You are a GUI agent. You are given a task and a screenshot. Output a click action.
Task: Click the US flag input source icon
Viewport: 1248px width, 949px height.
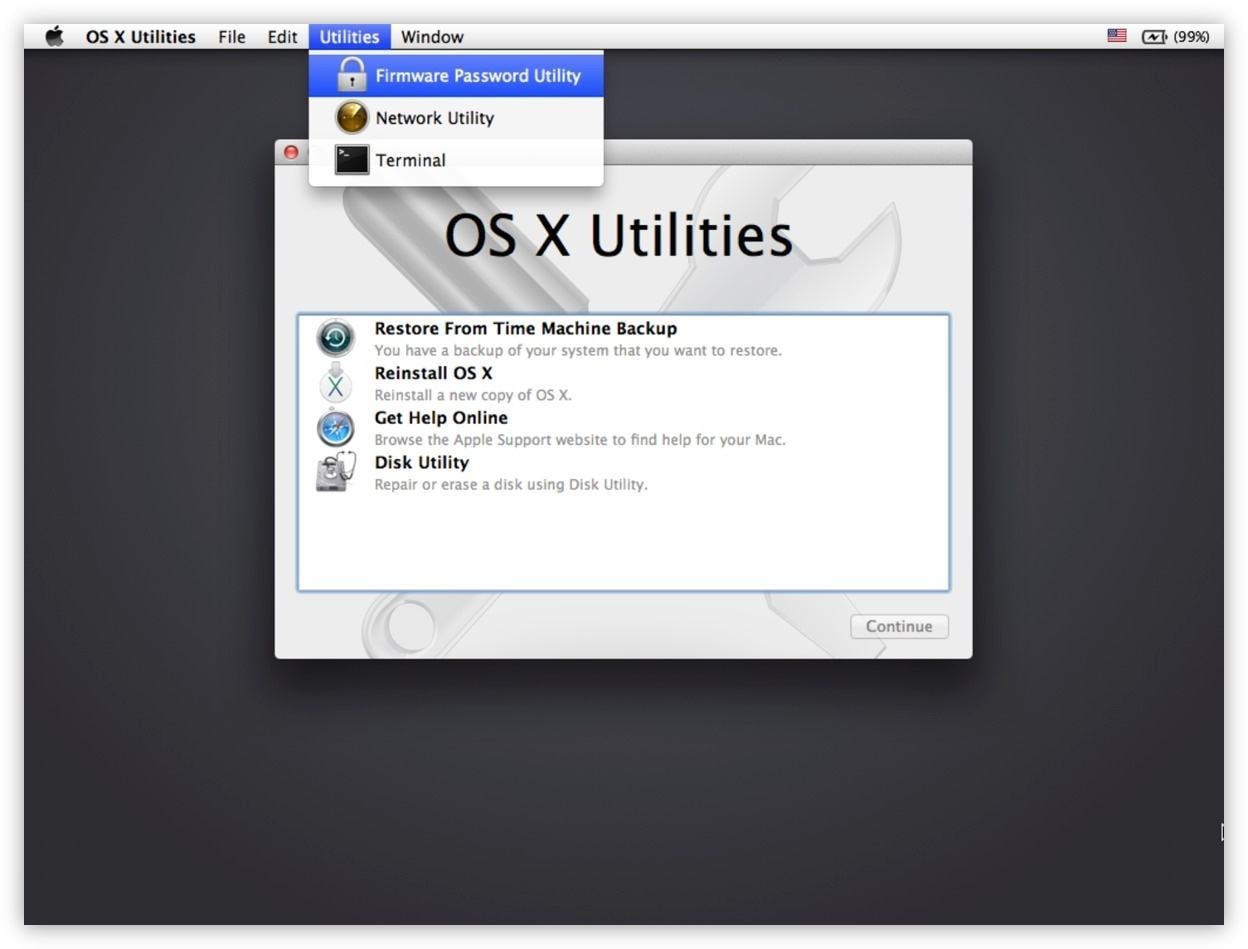point(1117,36)
